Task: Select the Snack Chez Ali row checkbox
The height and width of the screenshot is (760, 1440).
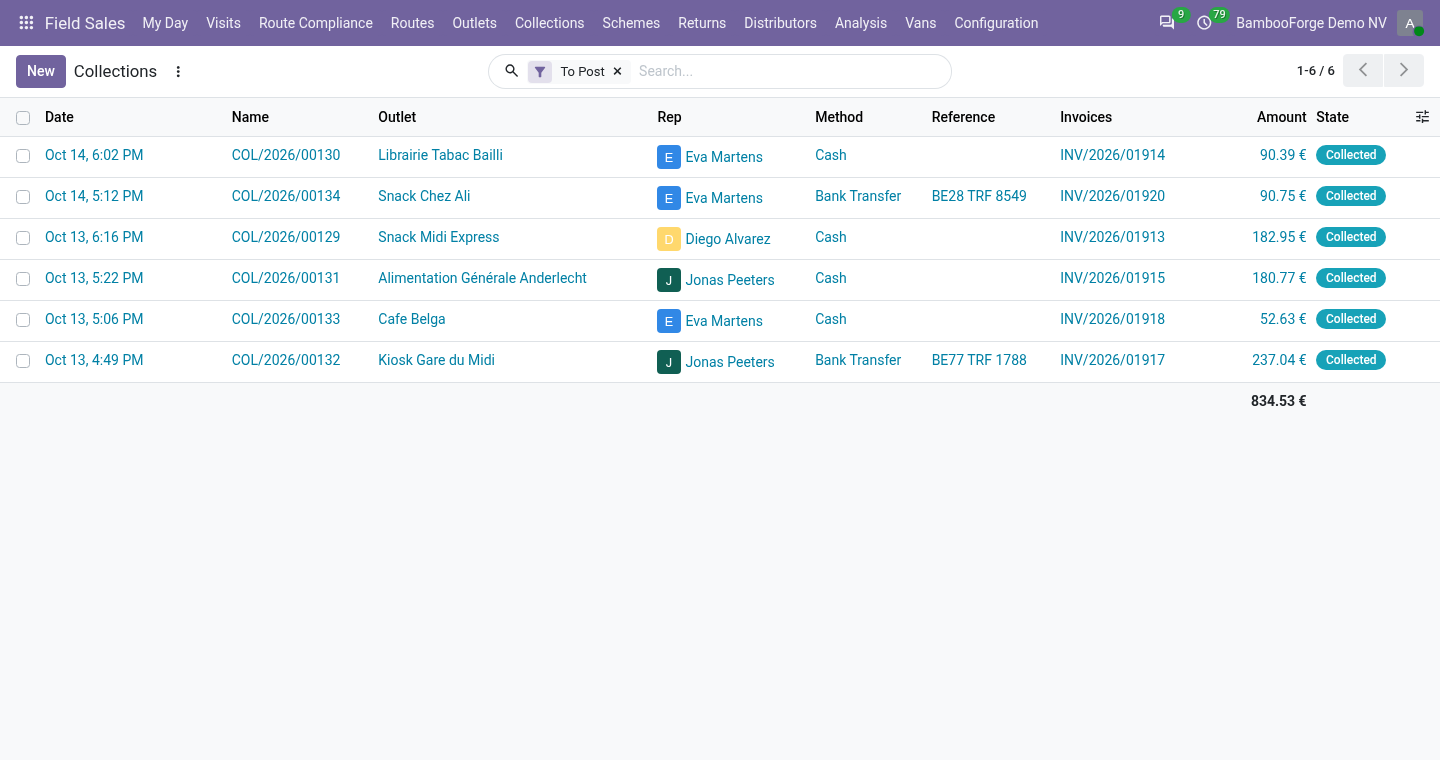Action: pyautogui.click(x=23, y=197)
